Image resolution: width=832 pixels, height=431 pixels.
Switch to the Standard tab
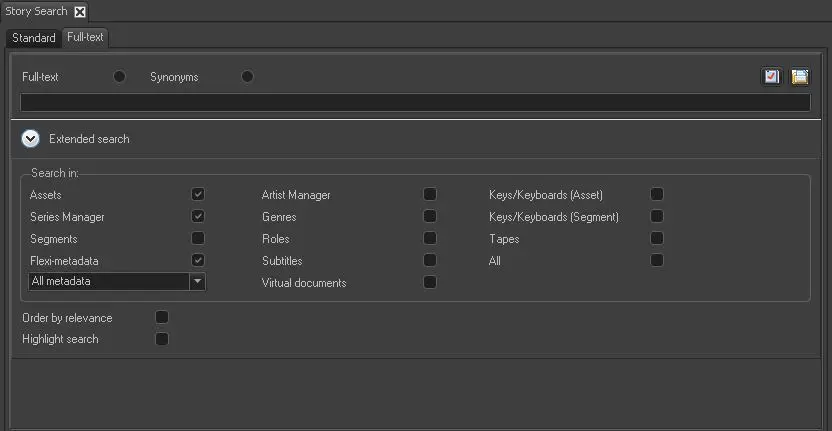coord(34,38)
